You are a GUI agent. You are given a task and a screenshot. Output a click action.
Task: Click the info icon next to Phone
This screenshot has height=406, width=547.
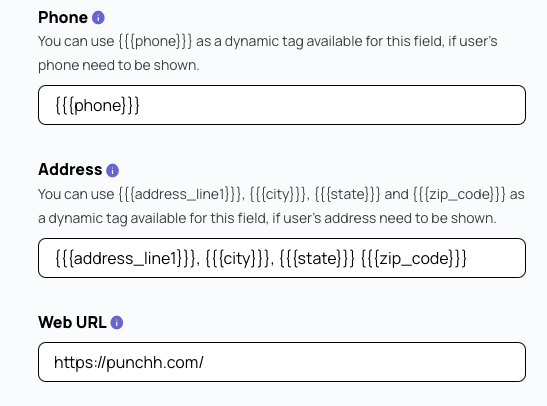click(x=98, y=17)
